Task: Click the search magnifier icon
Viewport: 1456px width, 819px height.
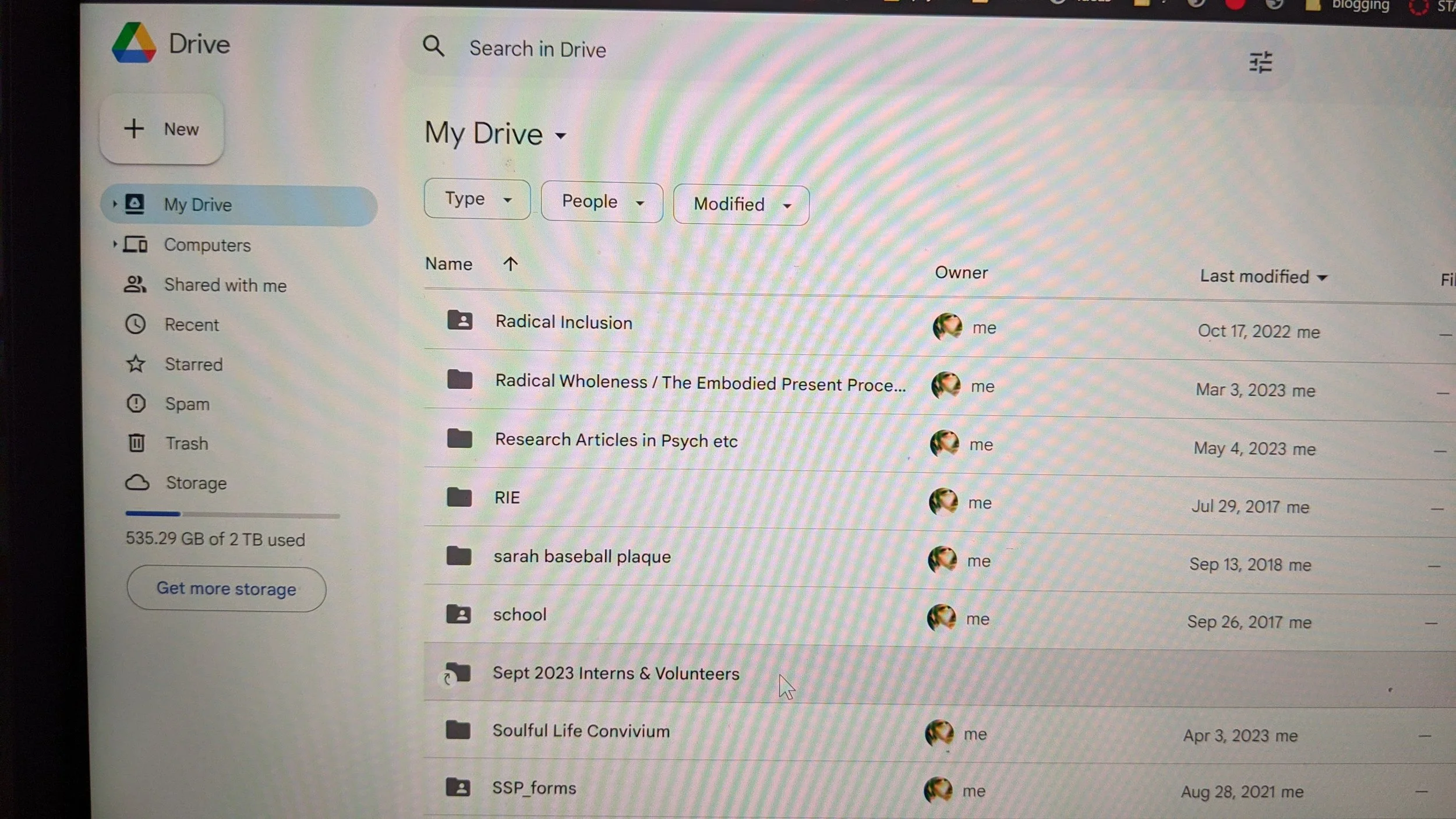Action: coord(433,46)
